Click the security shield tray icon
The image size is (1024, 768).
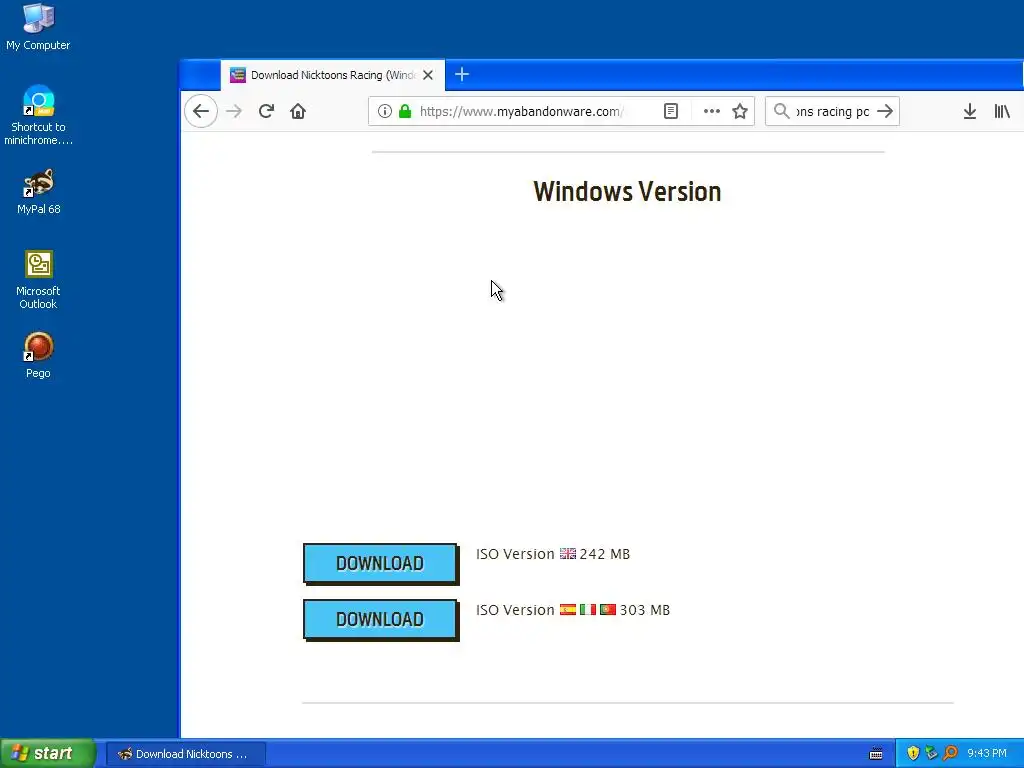913,753
